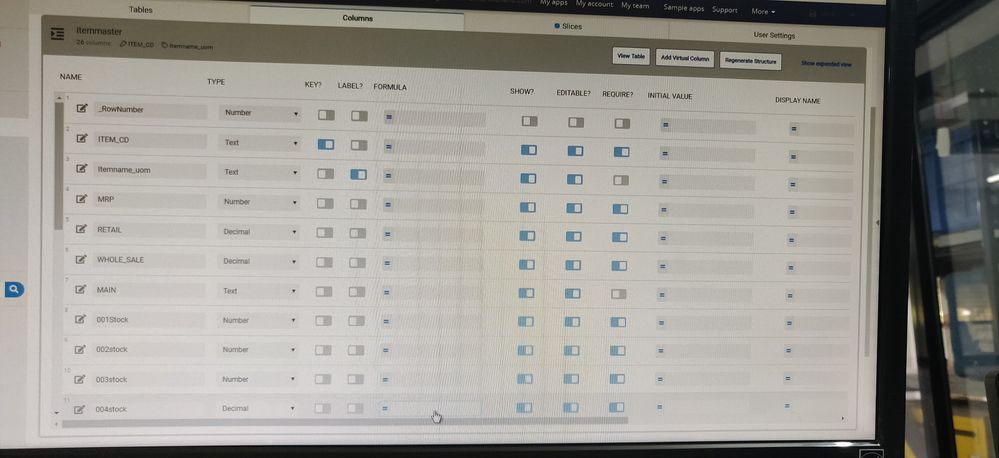Edit the 002stock column definition
Screen dimensions: 999x458
click(x=80, y=349)
